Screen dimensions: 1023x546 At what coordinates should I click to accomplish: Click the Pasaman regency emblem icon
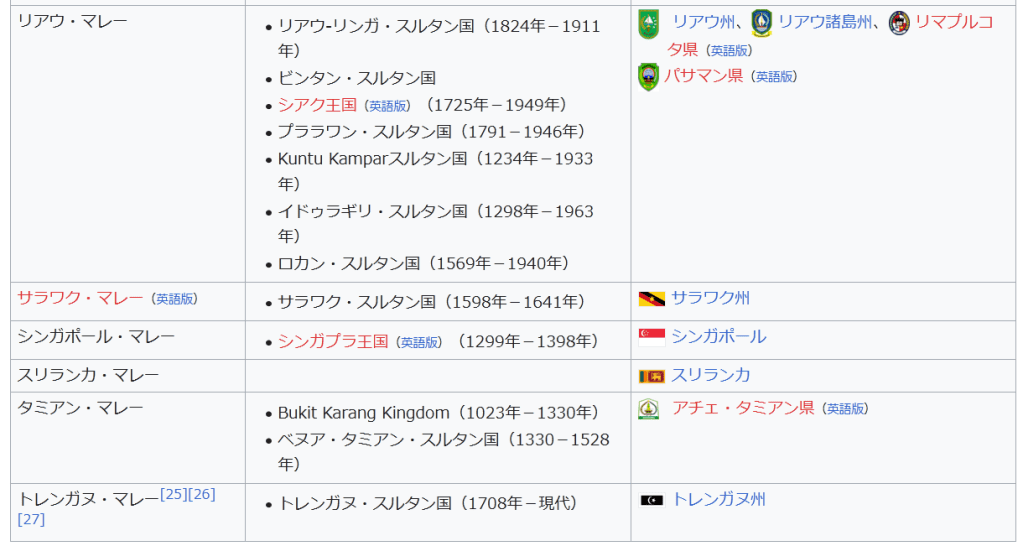coord(648,76)
